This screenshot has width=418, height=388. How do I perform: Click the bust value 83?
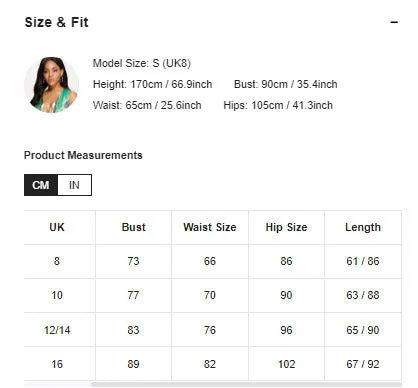coord(133,330)
